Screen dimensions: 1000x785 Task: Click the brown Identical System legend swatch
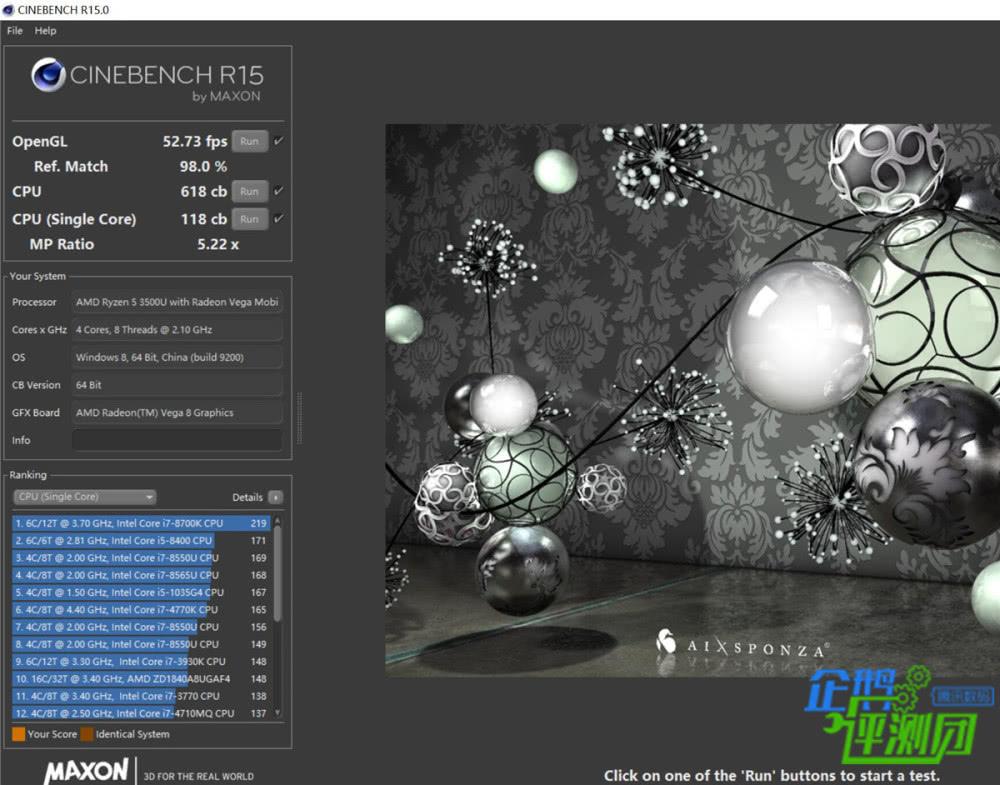click(x=87, y=734)
